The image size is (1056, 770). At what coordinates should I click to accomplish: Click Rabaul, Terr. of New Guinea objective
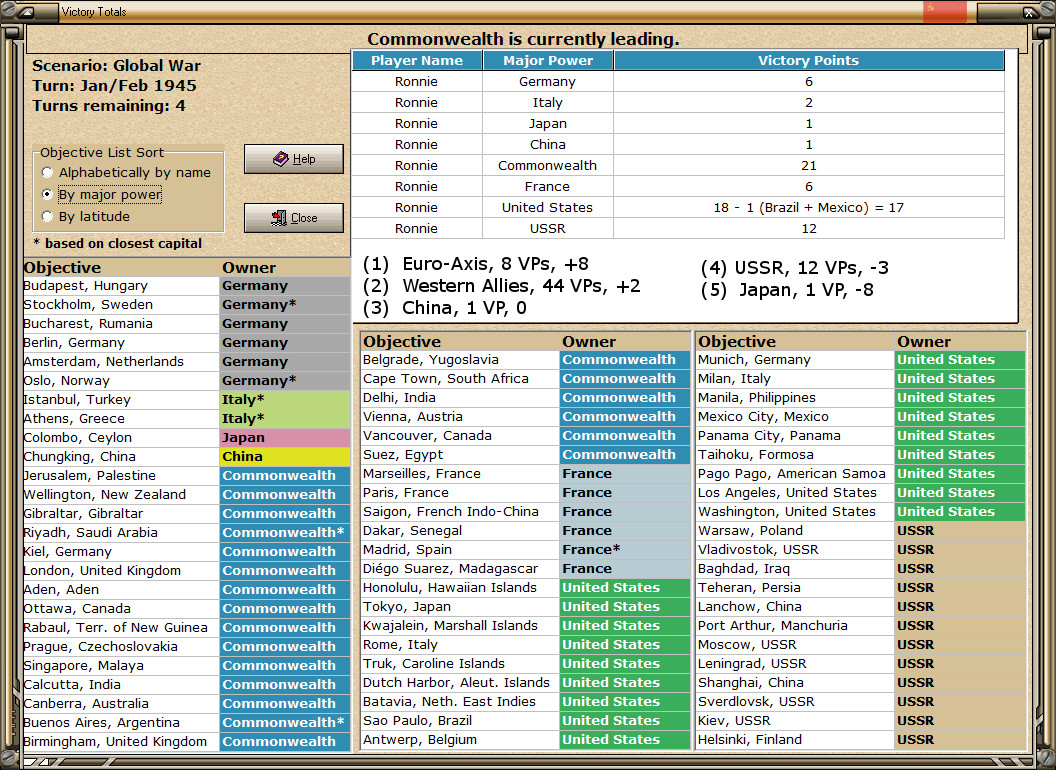(x=121, y=627)
